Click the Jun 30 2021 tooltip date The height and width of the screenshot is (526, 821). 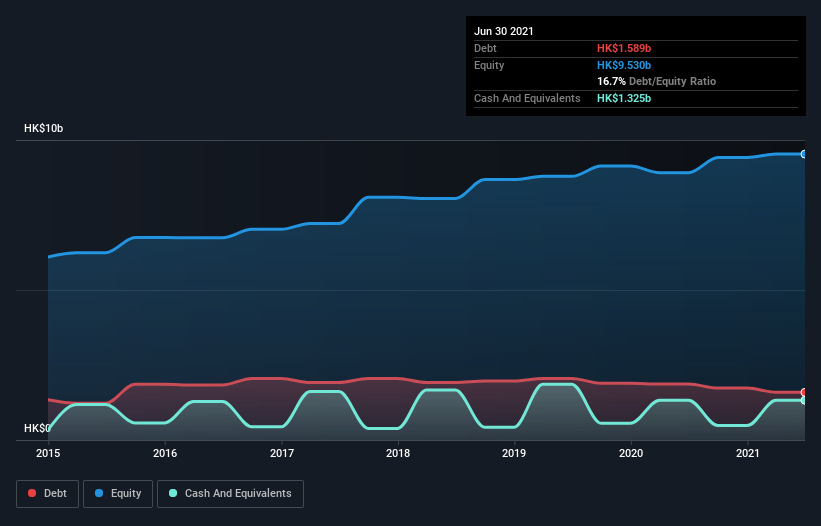coord(504,31)
